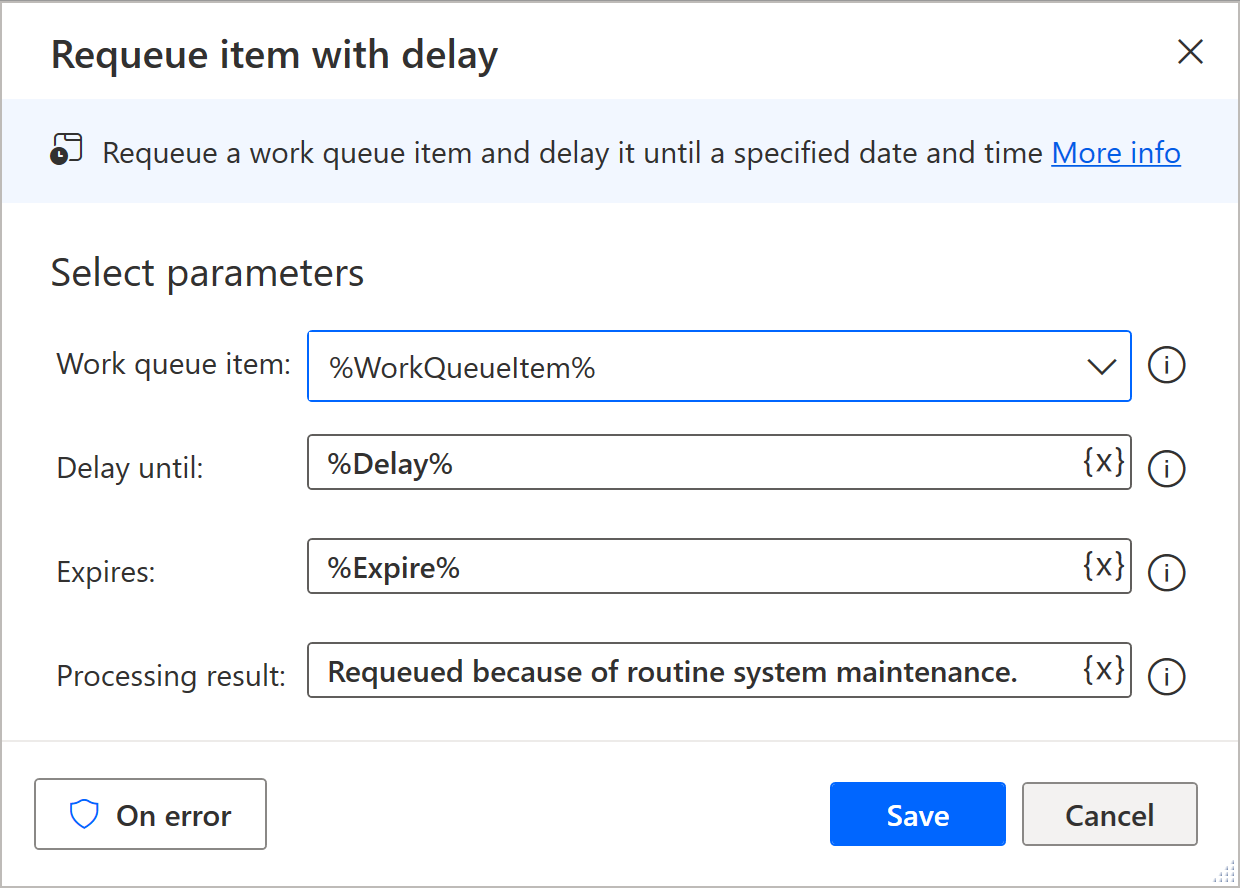Click the shield icon on On error button
This screenshot has width=1240, height=888.
click(84, 815)
